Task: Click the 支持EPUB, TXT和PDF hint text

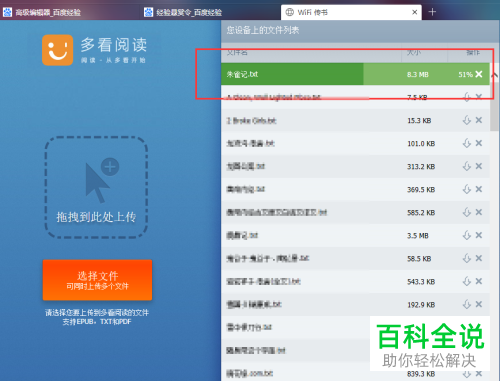Action: 97,322
